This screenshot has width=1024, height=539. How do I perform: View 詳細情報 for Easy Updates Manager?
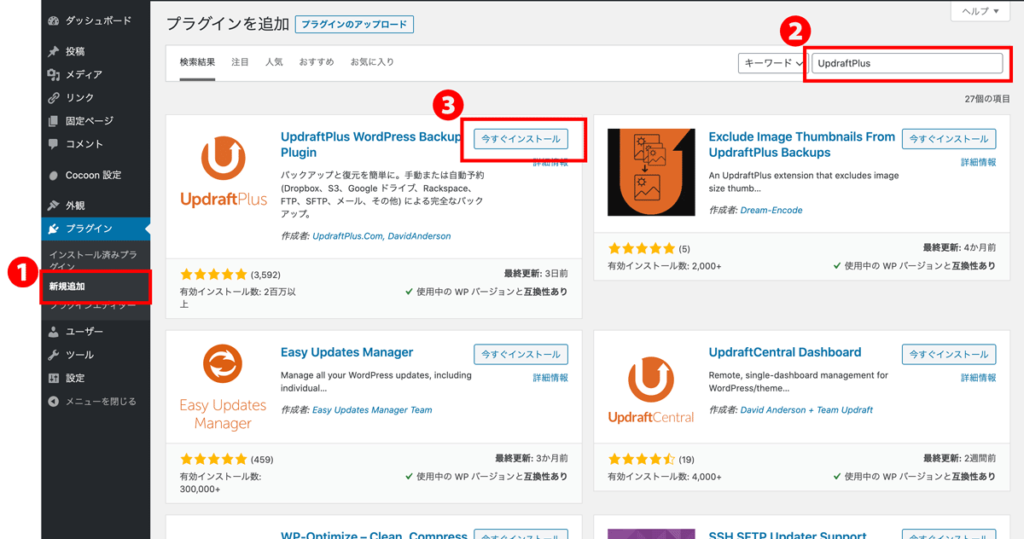[x=551, y=378]
